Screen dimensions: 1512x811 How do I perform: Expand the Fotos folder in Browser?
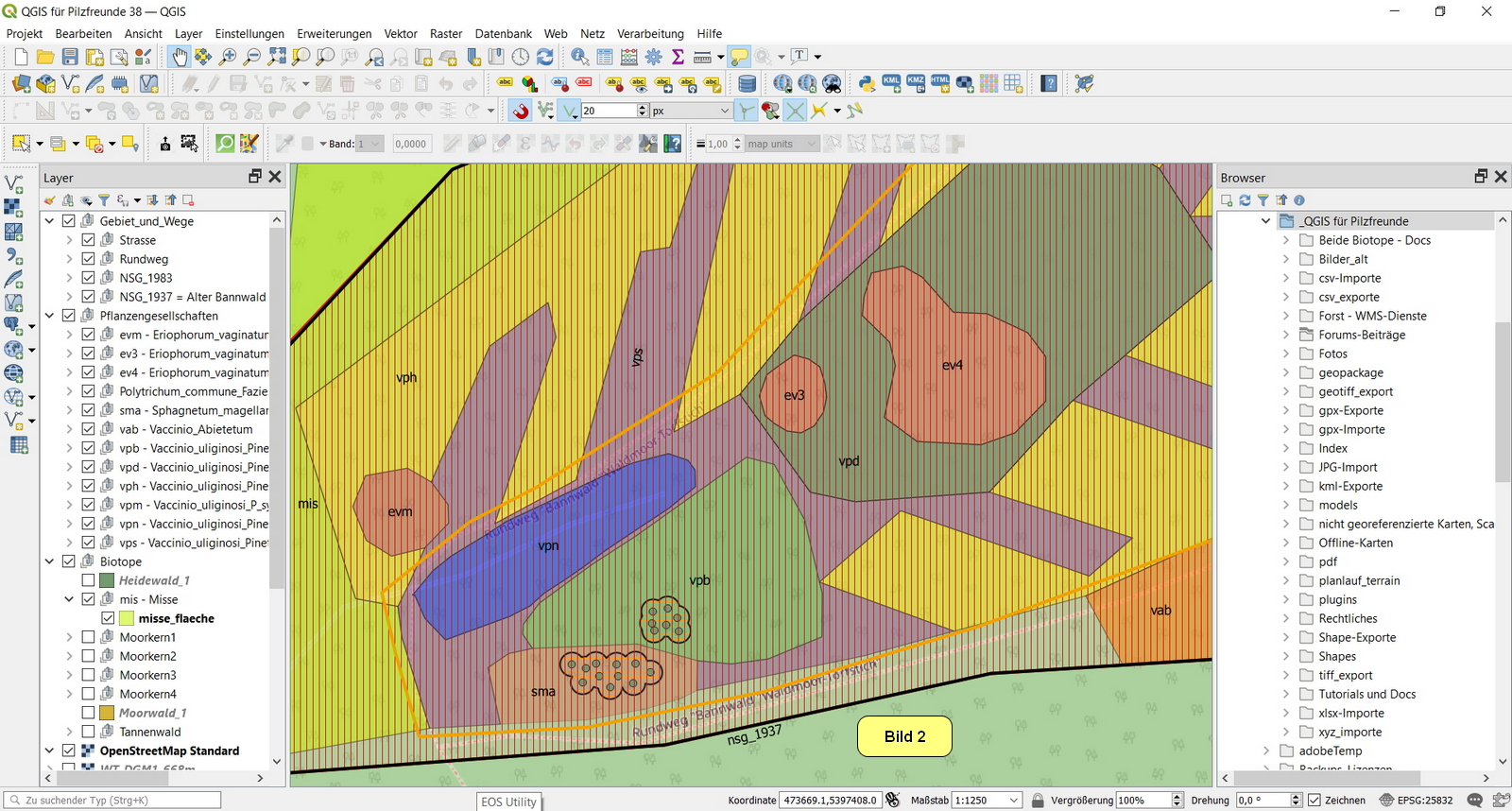1285,354
